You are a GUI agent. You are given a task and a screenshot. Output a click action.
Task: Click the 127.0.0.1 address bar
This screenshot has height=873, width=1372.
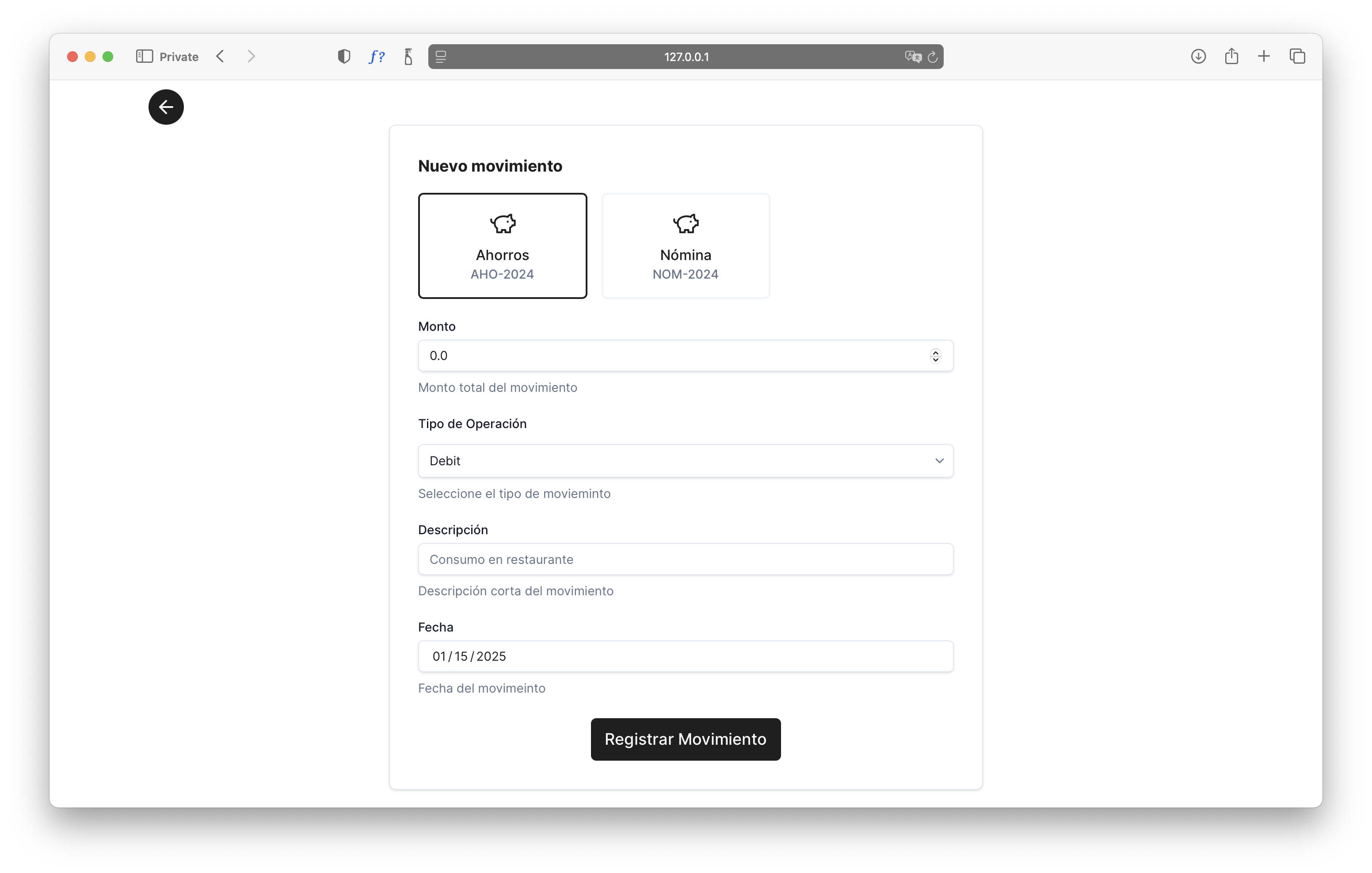click(686, 57)
